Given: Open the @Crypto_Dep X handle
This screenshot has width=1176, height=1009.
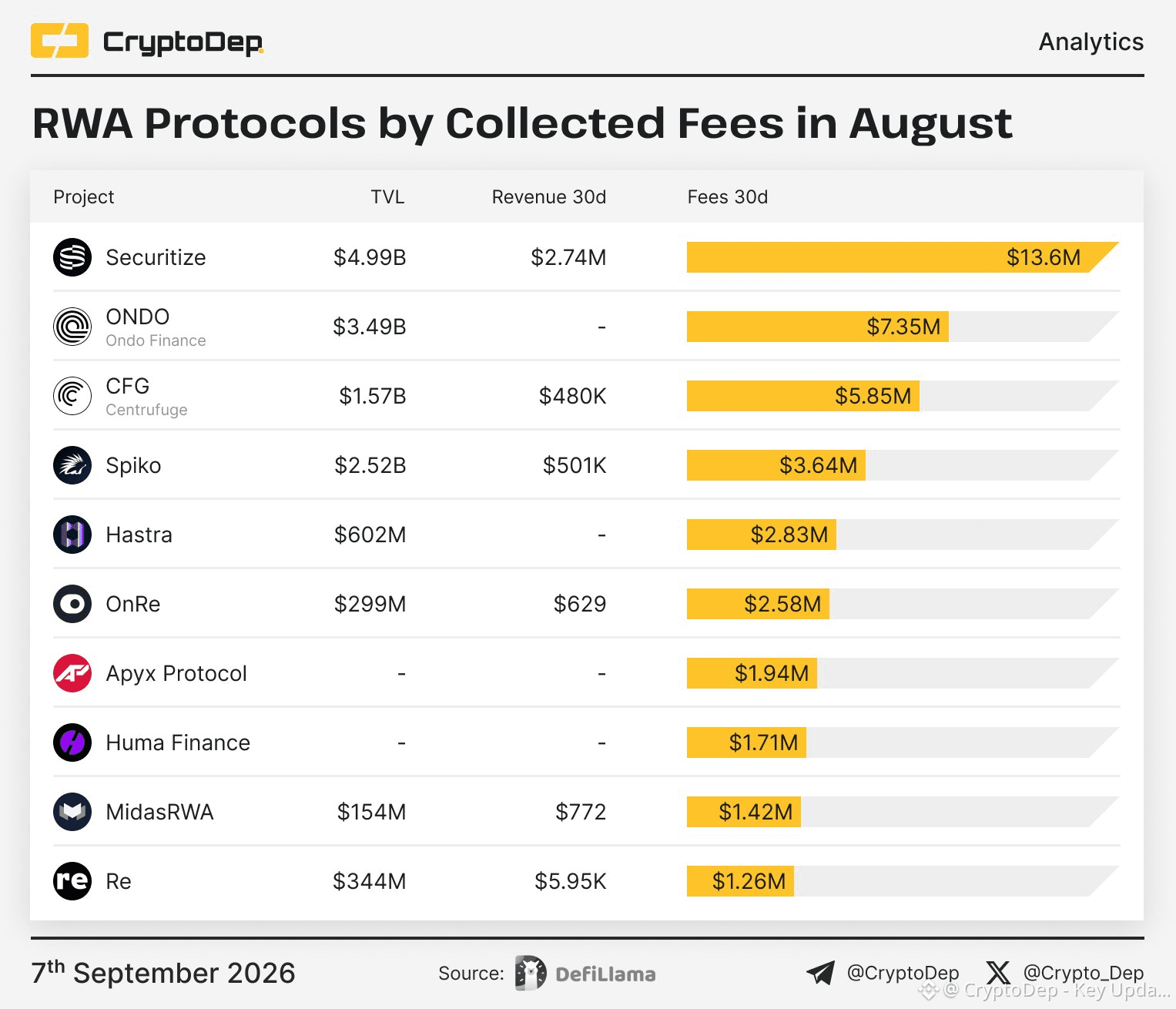Looking at the screenshot, I should [1084, 973].
